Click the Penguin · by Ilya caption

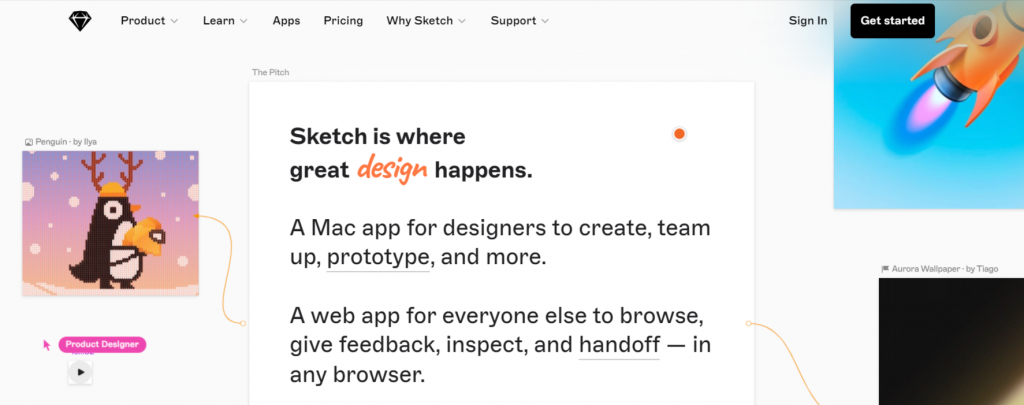(66, 142)
